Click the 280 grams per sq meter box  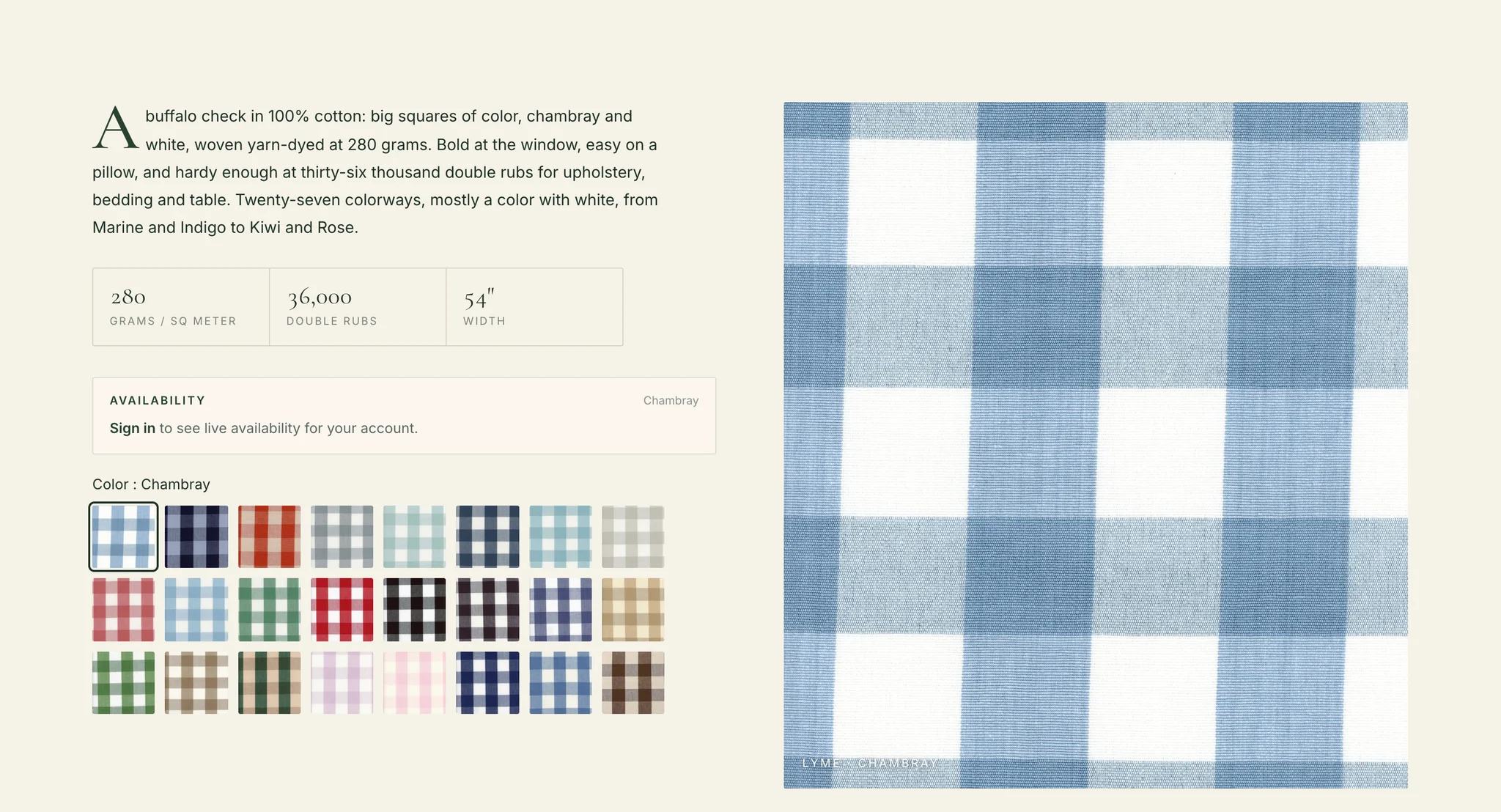coord(181,306)
